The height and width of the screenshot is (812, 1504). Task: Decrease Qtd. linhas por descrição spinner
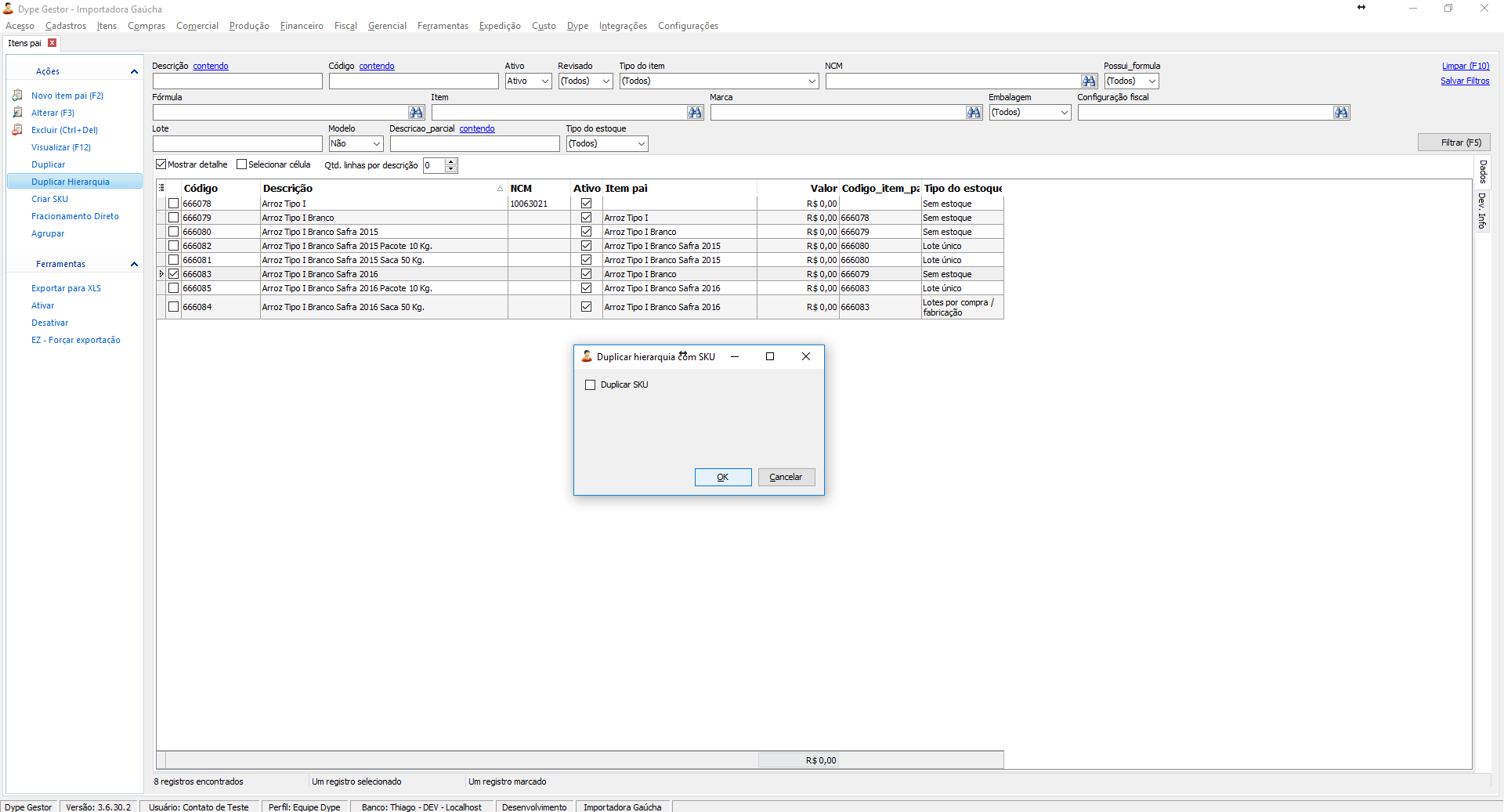(451, 169)
